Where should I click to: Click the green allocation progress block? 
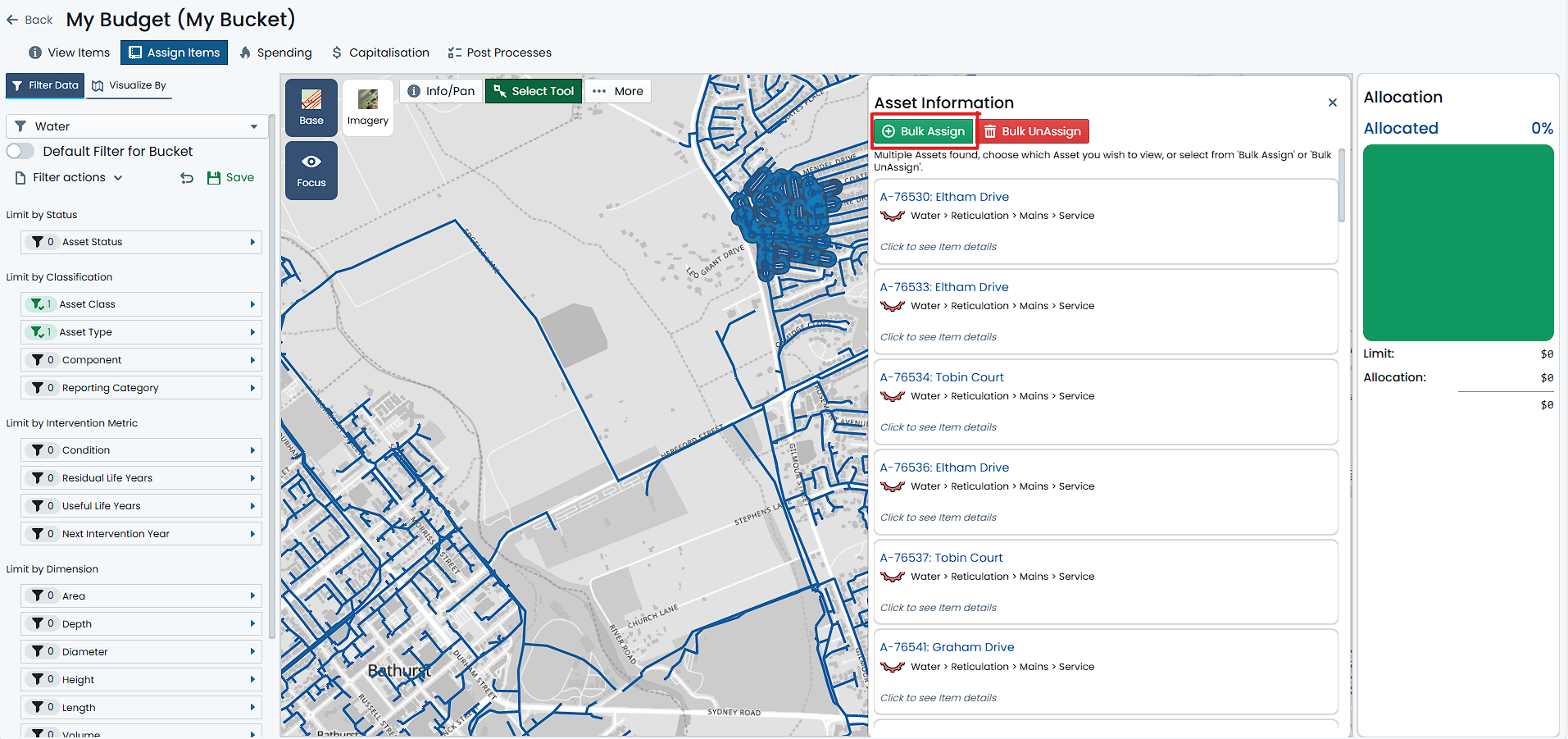1458,243
